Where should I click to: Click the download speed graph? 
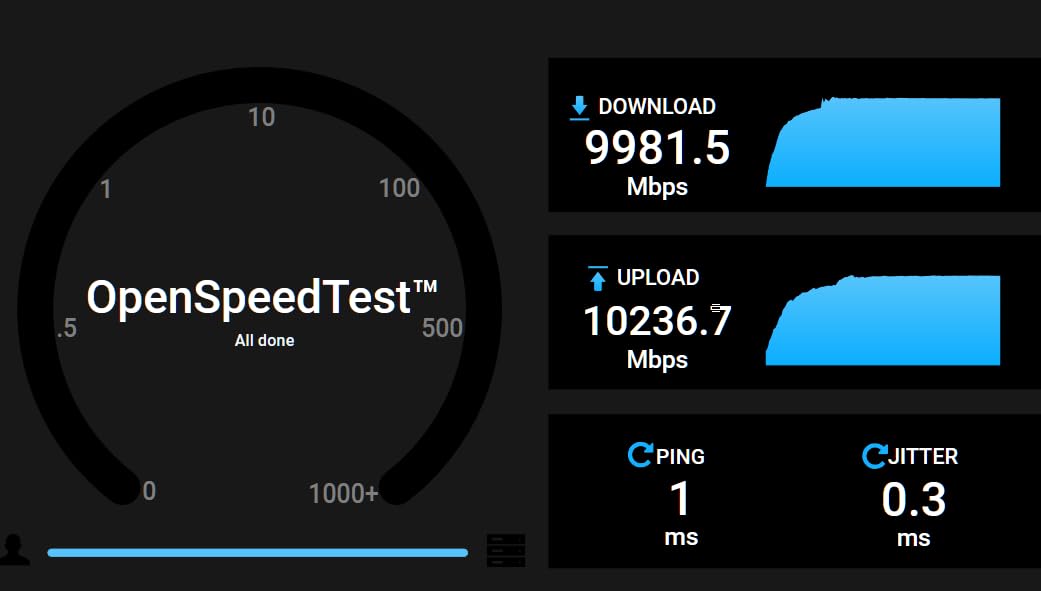(x=884, y=142)
